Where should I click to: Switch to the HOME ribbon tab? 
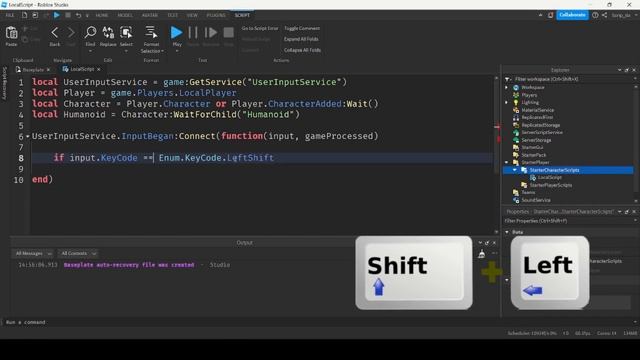click(x=102, y=15)
